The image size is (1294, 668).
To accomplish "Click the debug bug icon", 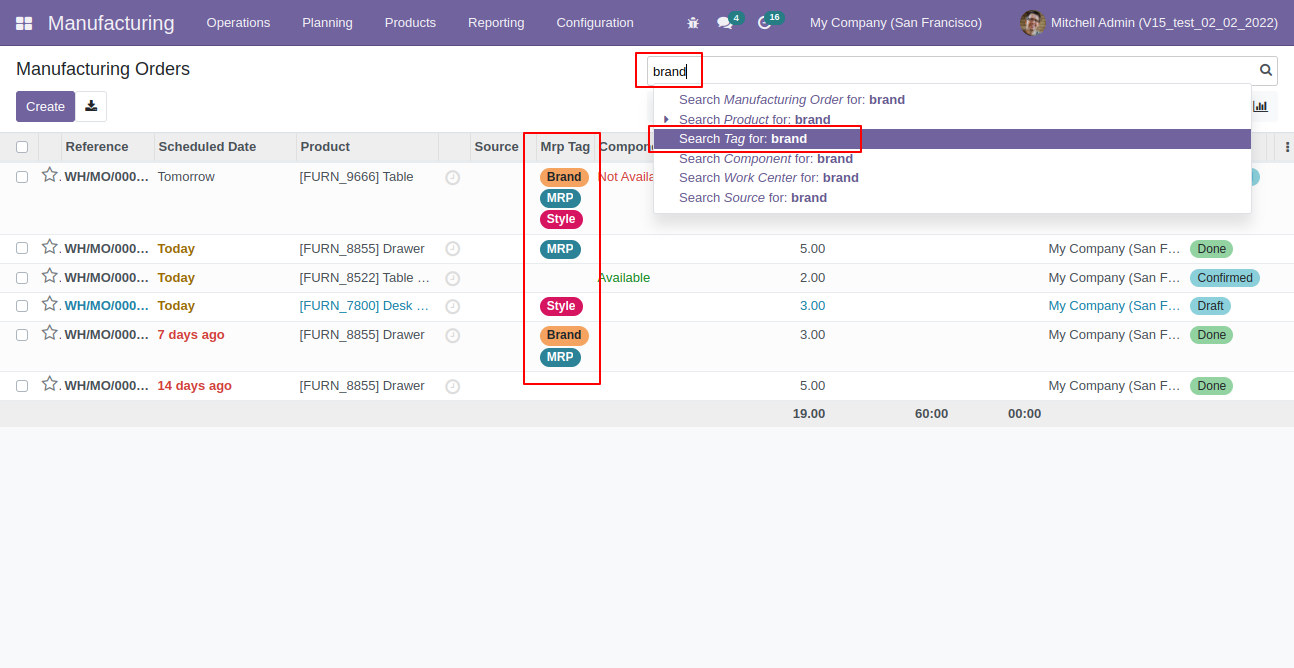I will pos(693,23).
